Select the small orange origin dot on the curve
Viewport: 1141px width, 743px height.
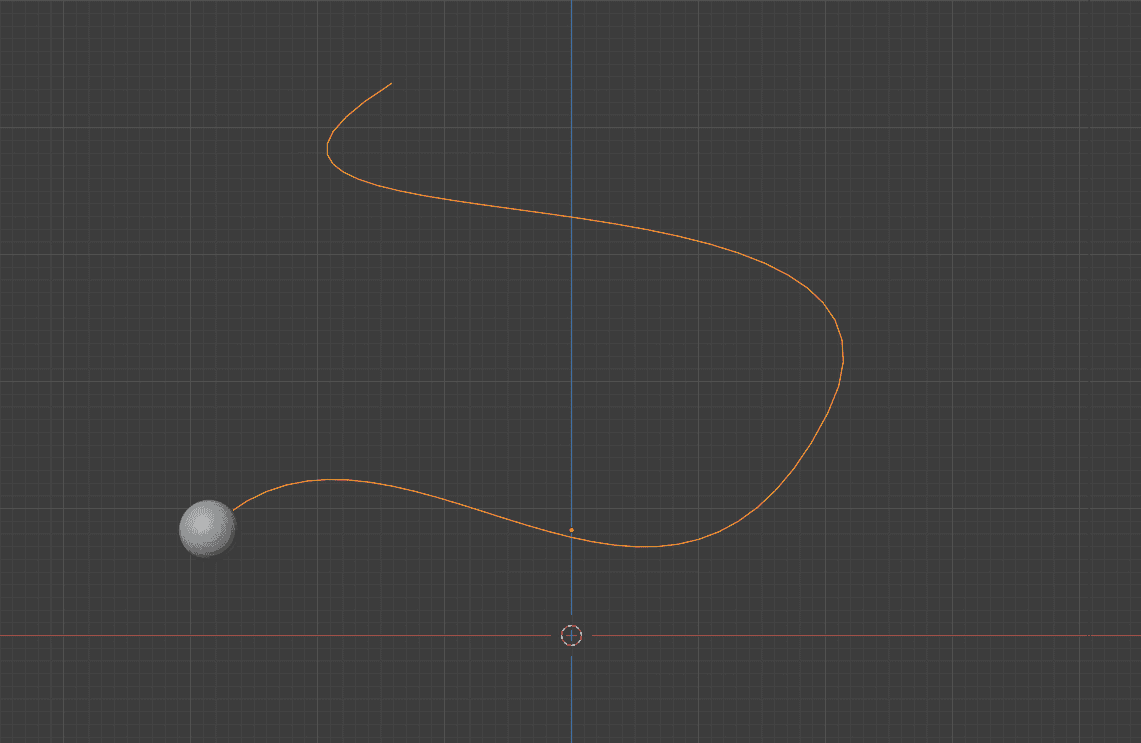[572, 527]
